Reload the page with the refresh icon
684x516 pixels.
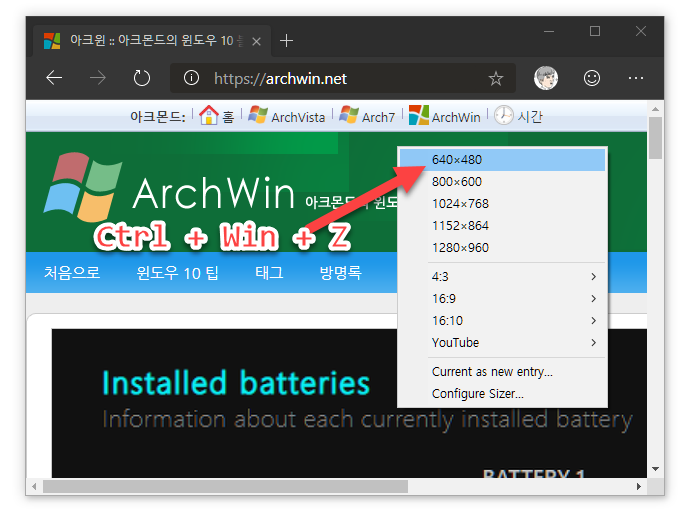[x=141, y=79]
